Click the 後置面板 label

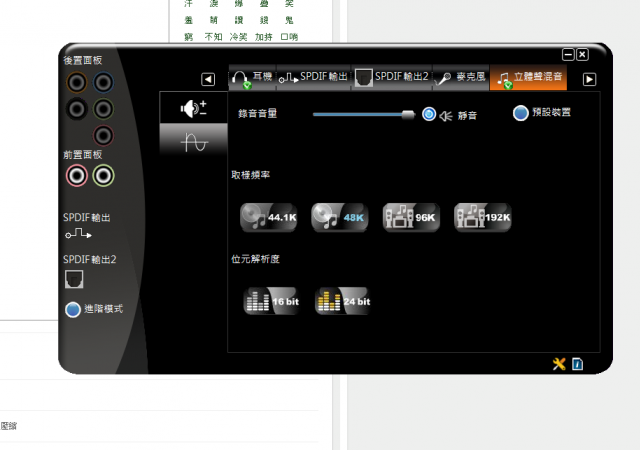pos(83,60)
